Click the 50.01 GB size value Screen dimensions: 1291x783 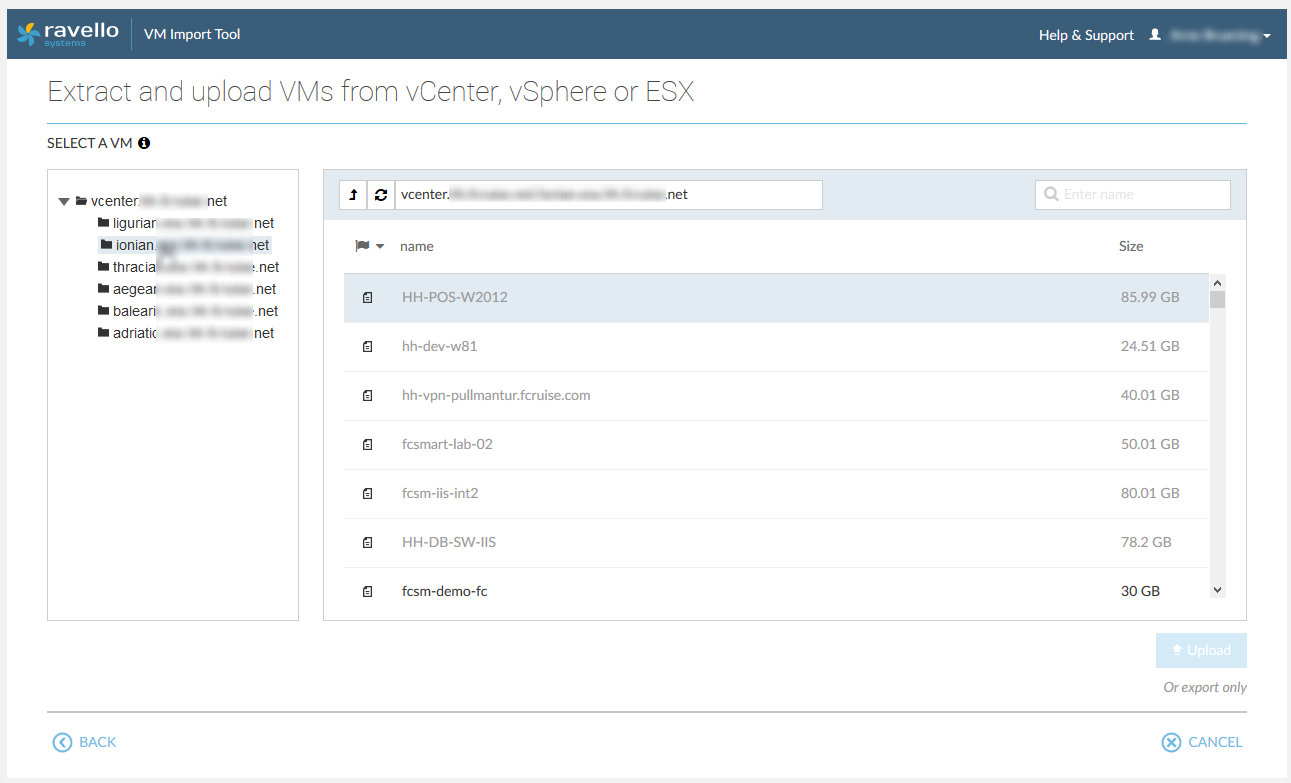[x=1150, y=445]
